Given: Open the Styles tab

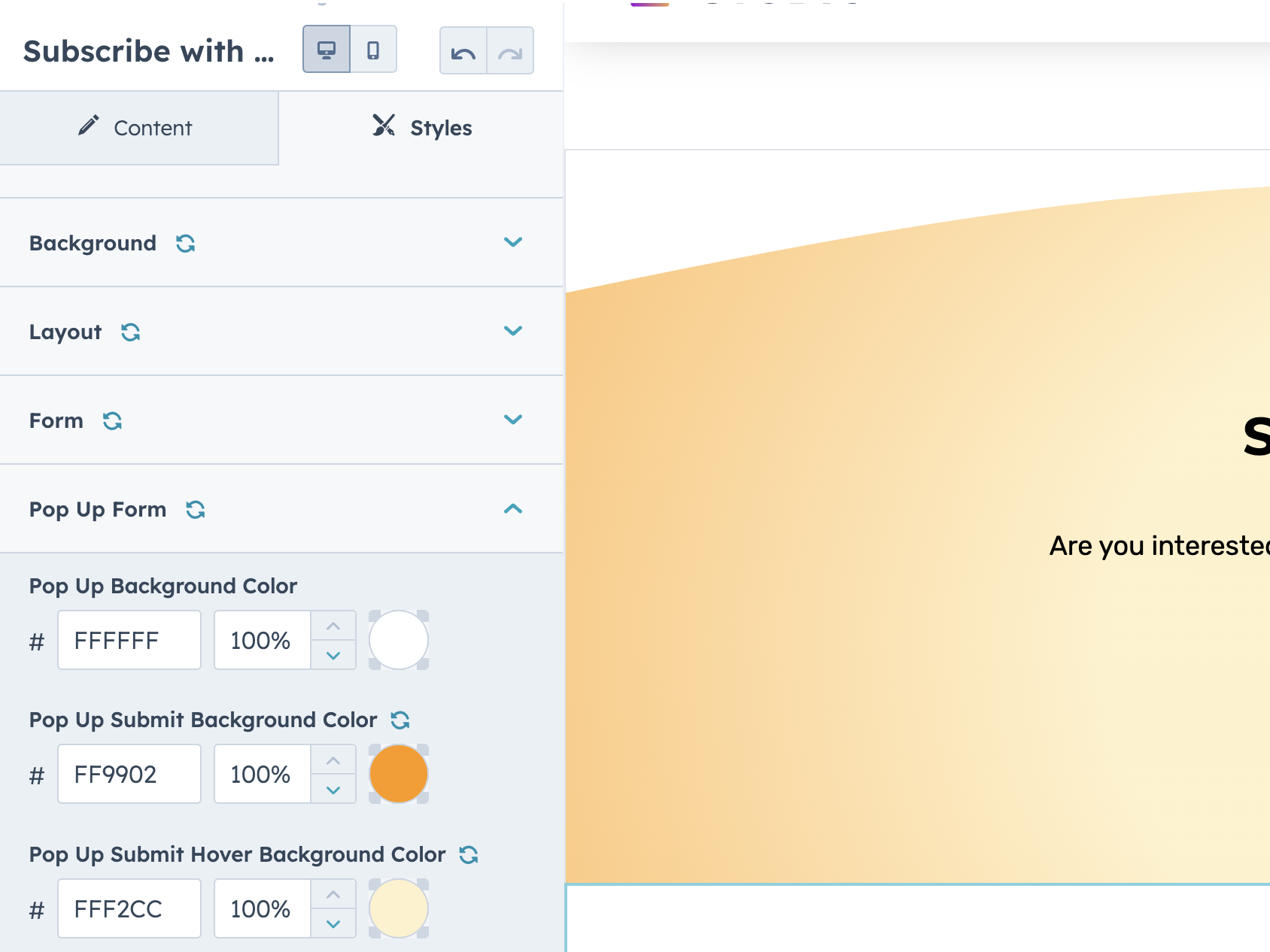Looking at the screenshot, I should point(421,128).
